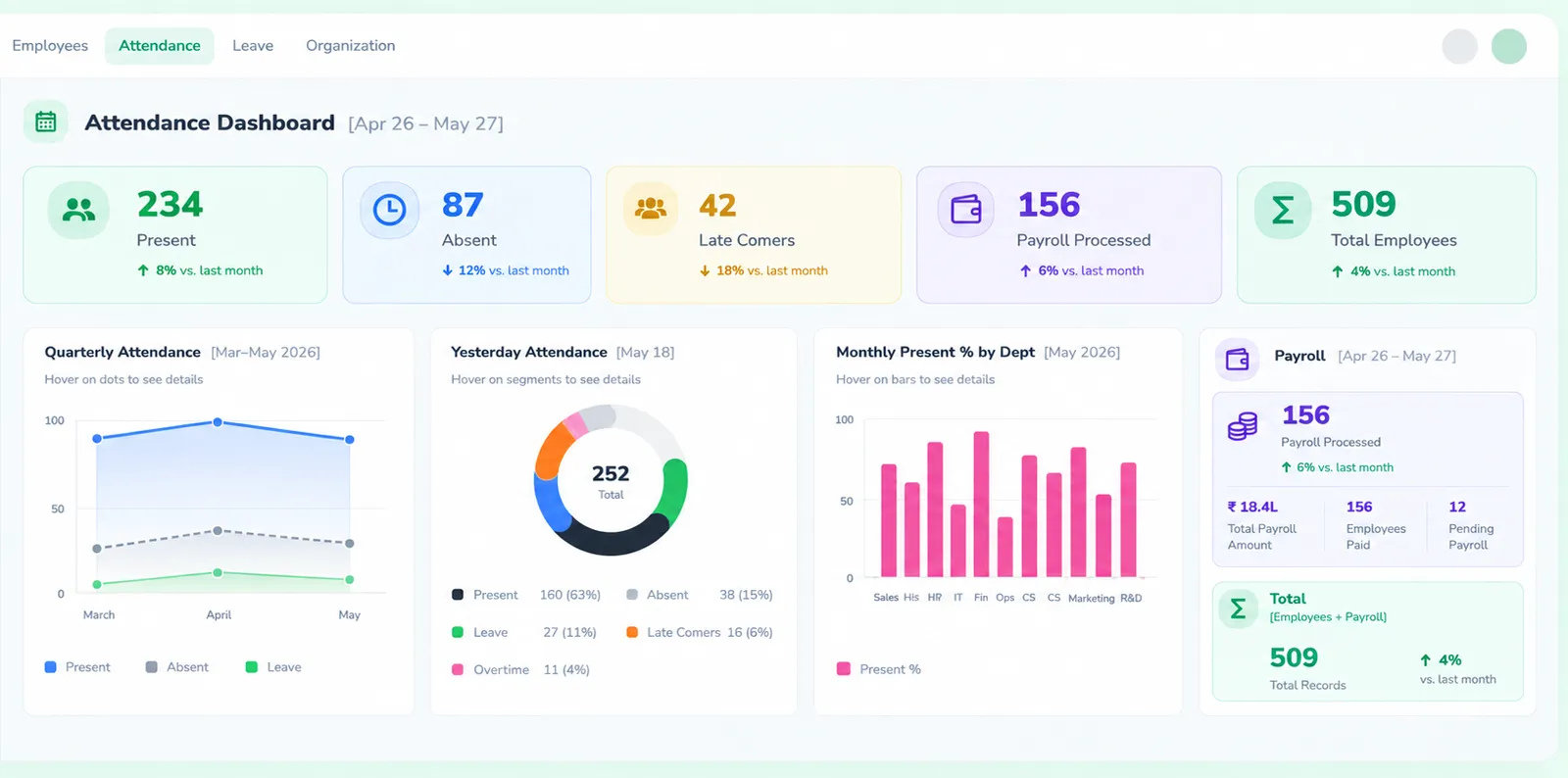The image size is (1568, 778).
Task: Click the down arrow next to 12% vs. last month
Action: [447, 270]
